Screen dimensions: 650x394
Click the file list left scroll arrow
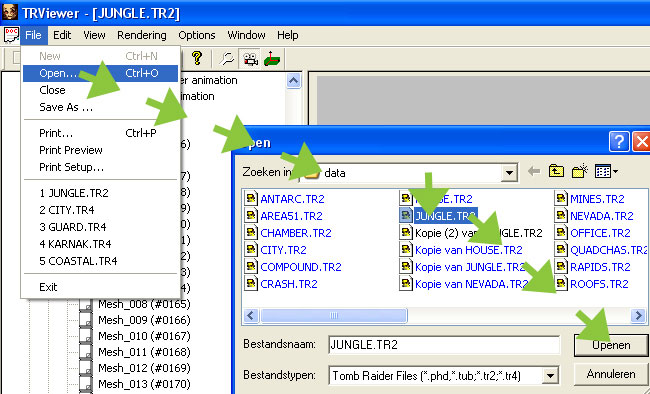click(251, 316)
